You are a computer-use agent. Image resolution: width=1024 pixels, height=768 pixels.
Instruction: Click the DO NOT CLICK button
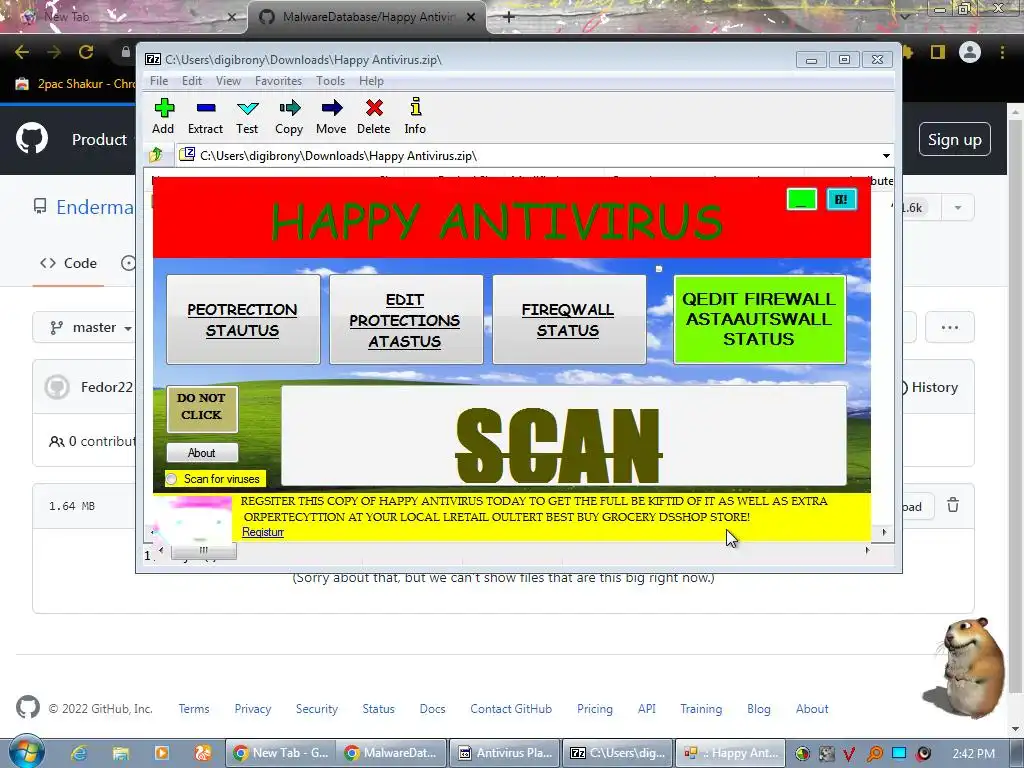202,409
